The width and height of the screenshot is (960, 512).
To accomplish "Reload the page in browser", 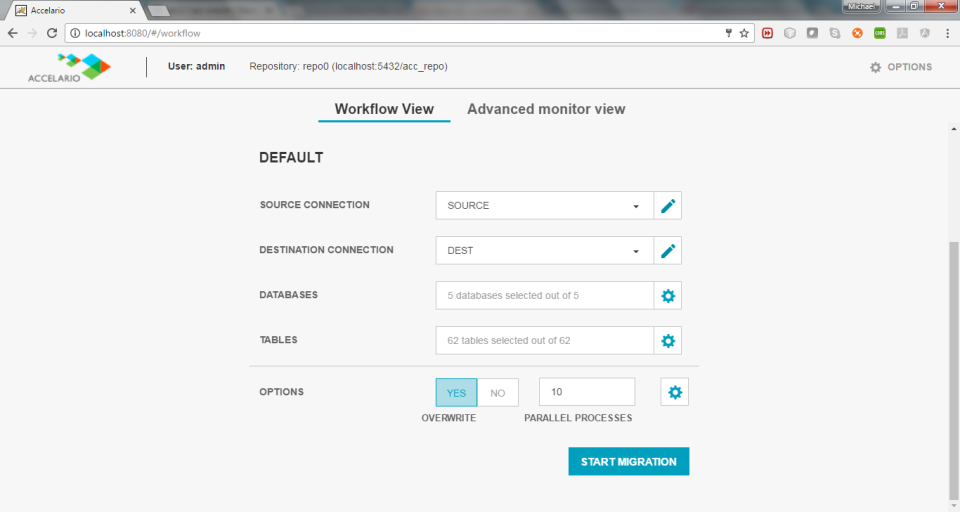I will (x=52, y=33).
